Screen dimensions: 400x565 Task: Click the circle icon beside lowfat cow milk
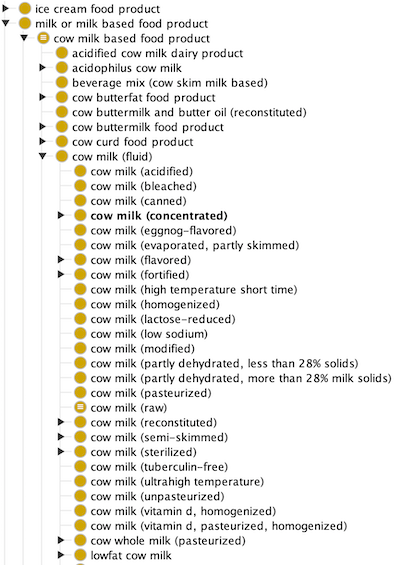80,555
